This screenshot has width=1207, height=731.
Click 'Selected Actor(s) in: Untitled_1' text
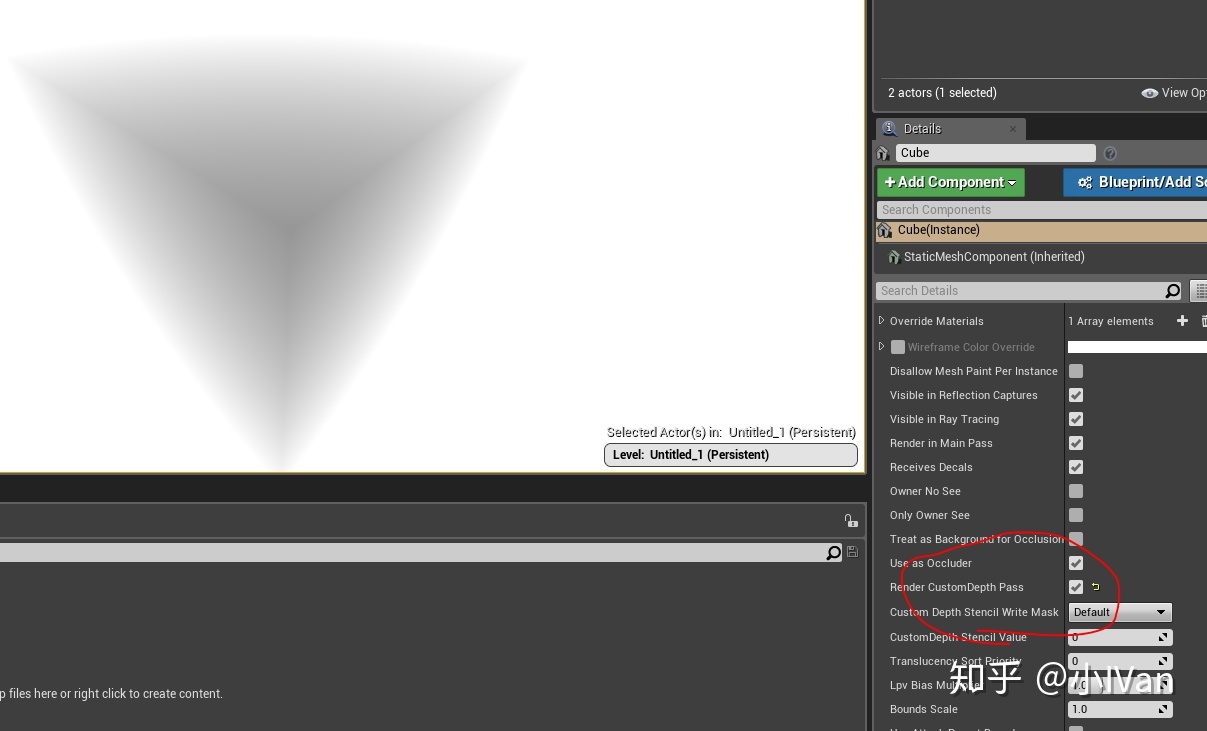click(x=731, y=432)
